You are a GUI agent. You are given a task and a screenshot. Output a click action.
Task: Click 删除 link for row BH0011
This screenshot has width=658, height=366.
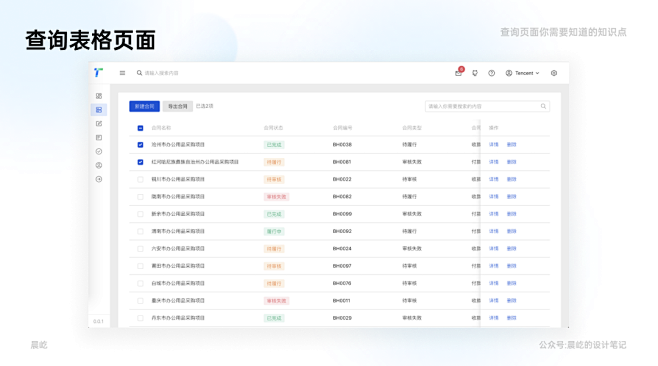pyautogui.click(x=512, y=301)
